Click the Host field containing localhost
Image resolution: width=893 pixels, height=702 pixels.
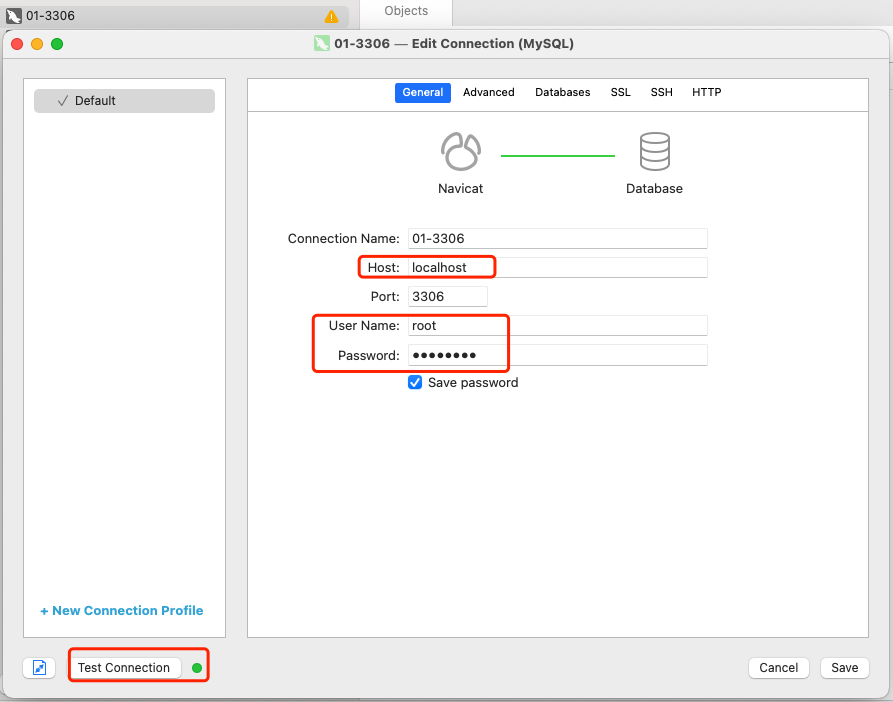558,268
